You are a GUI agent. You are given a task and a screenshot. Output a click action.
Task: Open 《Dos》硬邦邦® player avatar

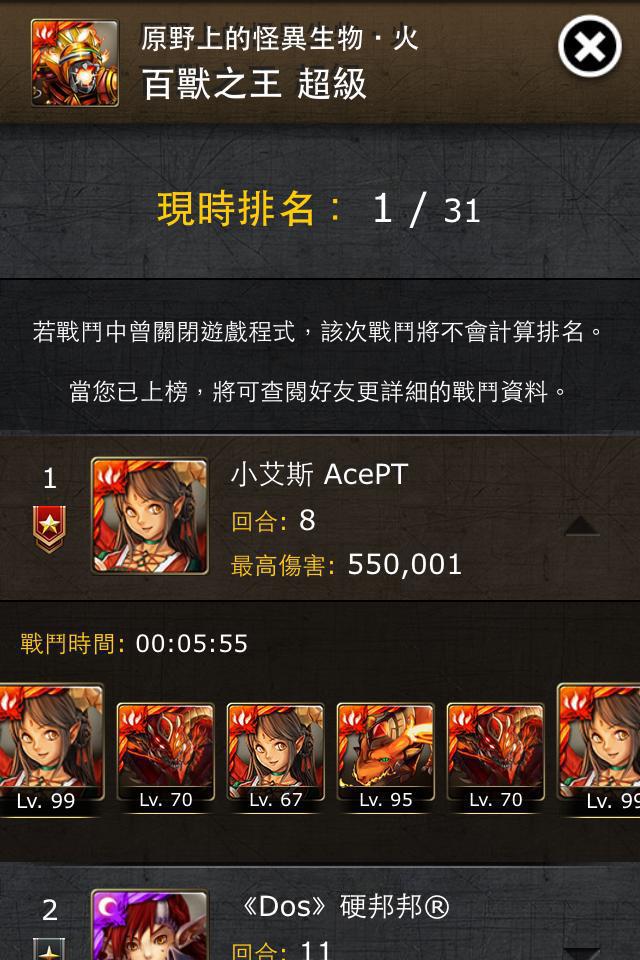pyautogui.click(x=150, y=925)
